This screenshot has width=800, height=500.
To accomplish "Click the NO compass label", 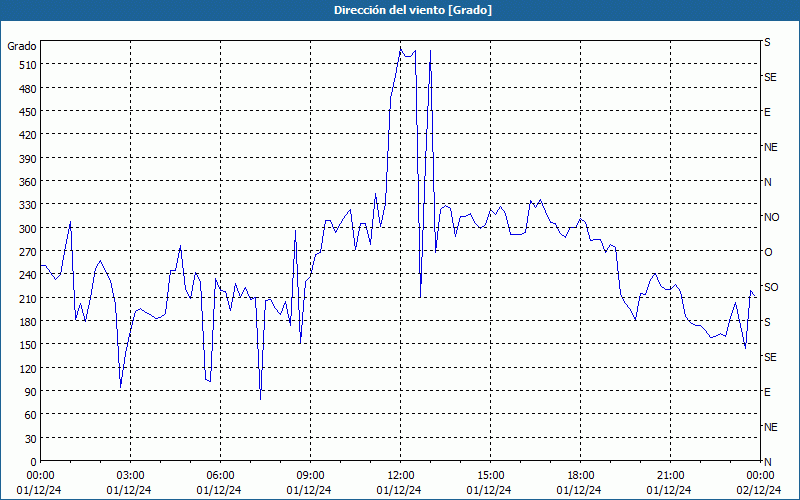I will tap(771, 217).
